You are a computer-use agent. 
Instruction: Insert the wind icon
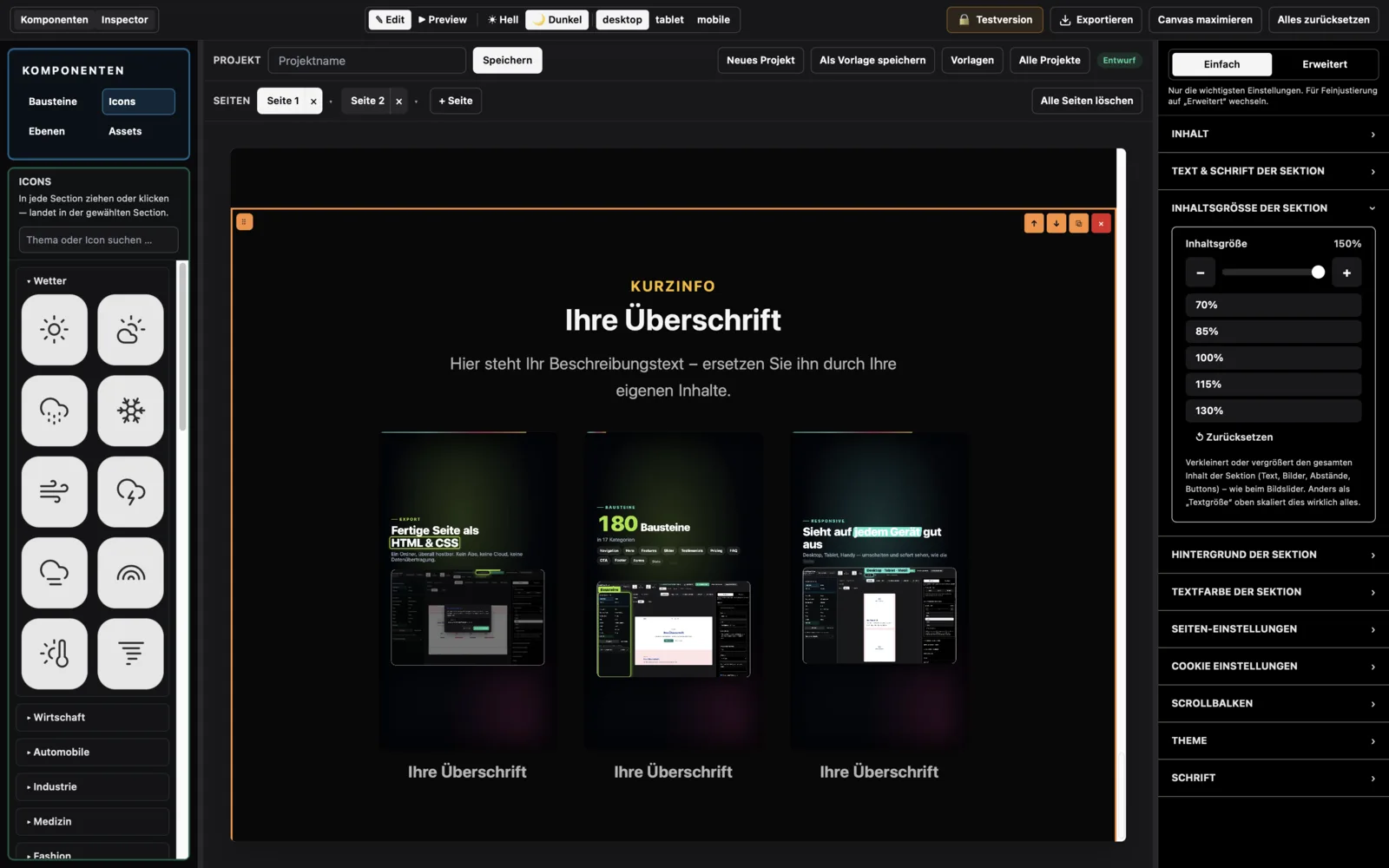(54, 492)
